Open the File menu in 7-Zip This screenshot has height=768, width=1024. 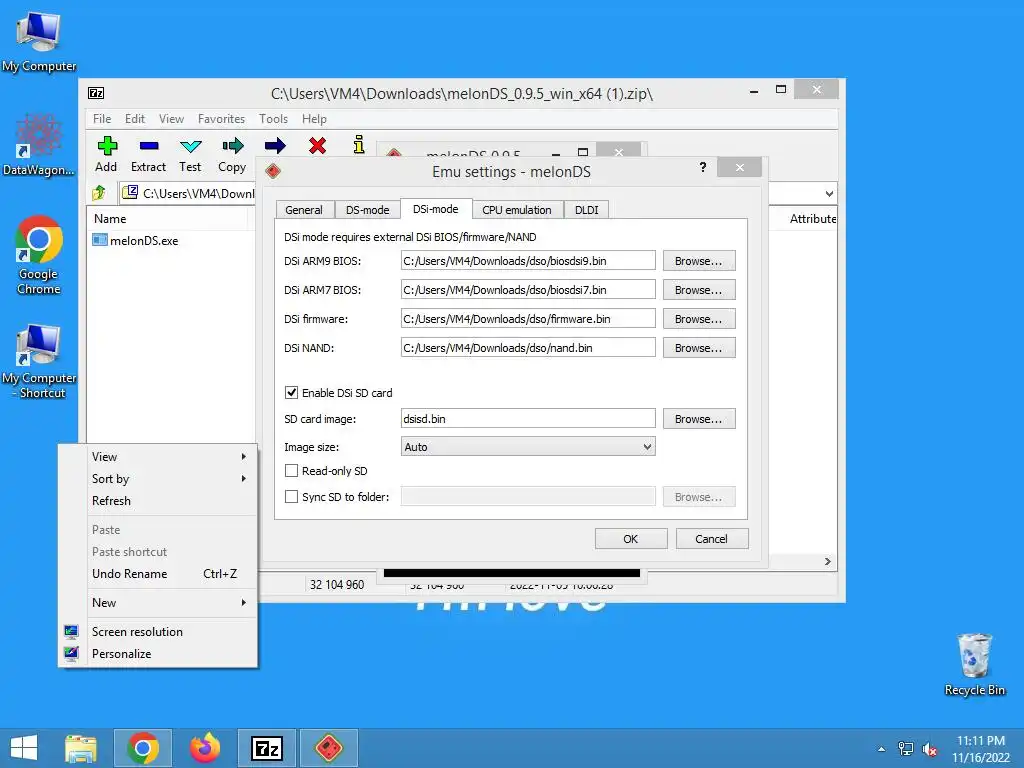pyautogui.click(x=102, y=119)
